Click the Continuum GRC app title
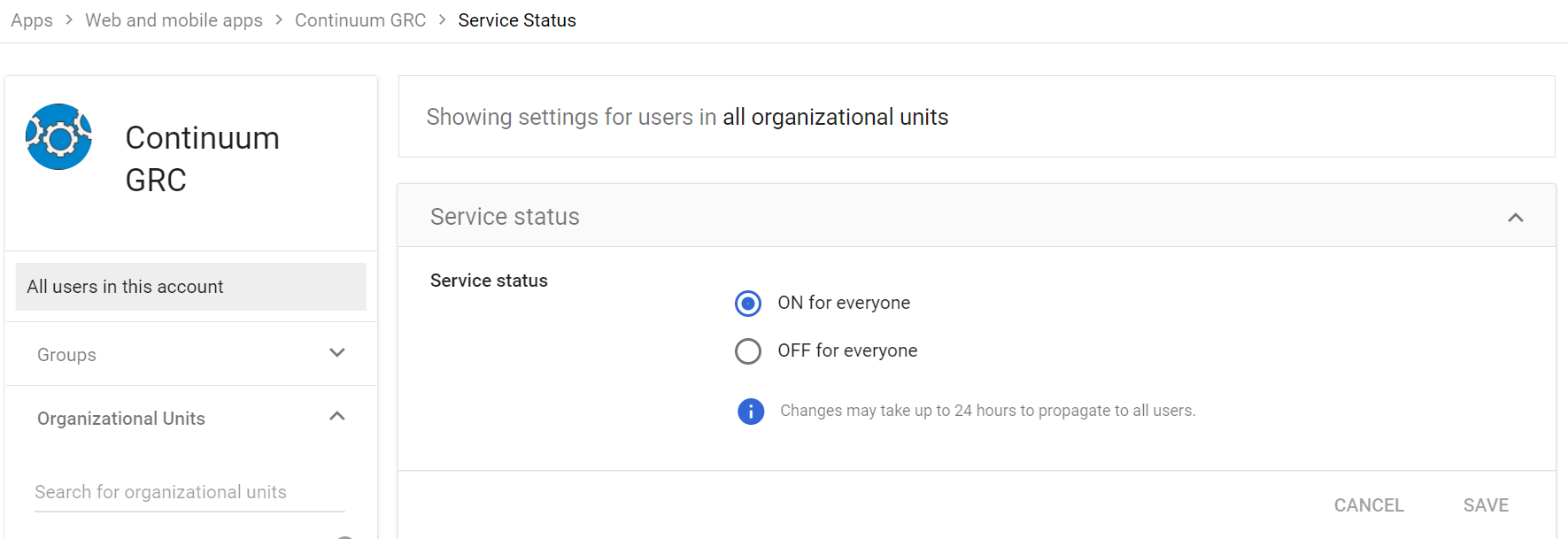Screen dimensions: 1568x539 [203, 159]
